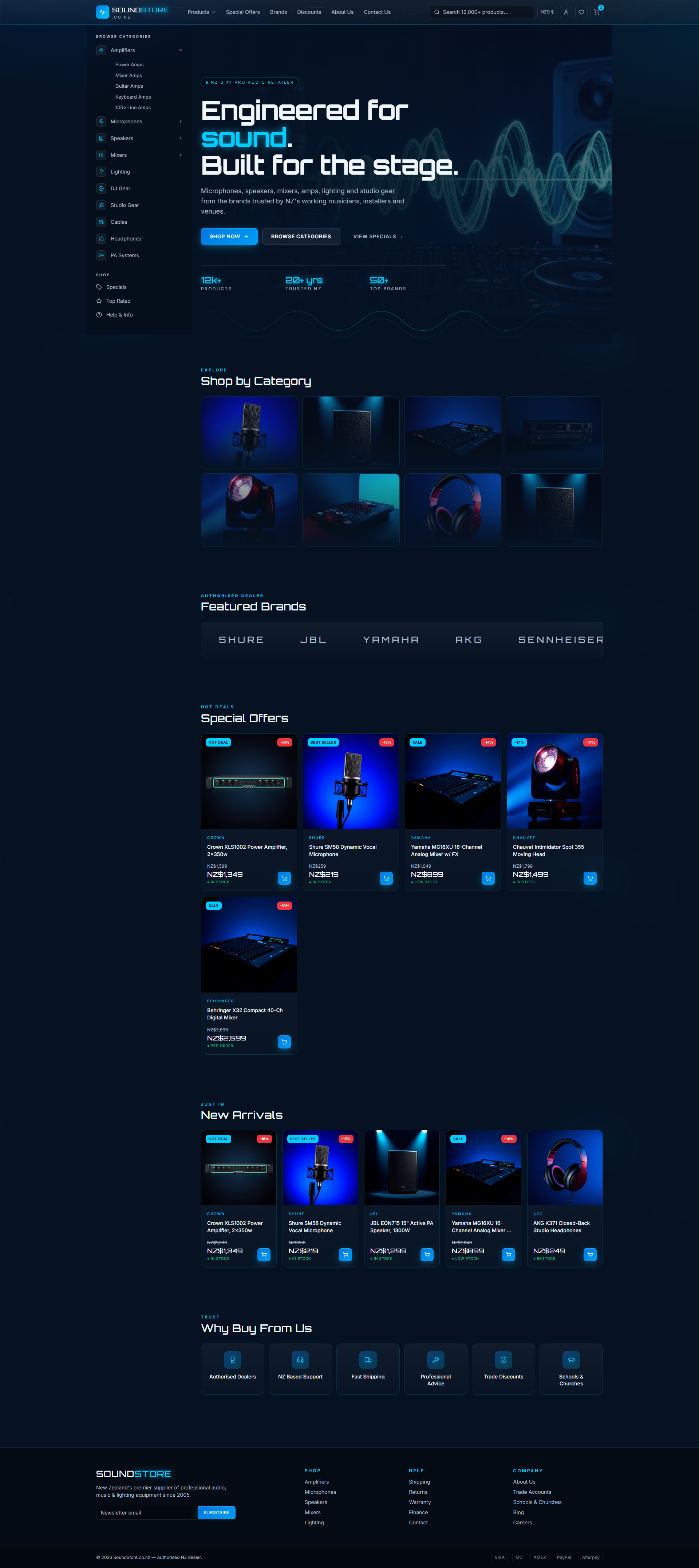Click the PayPal payment badge in footer
The width and height of the screenshot is (699, 1568).
tap(564, 1558)
